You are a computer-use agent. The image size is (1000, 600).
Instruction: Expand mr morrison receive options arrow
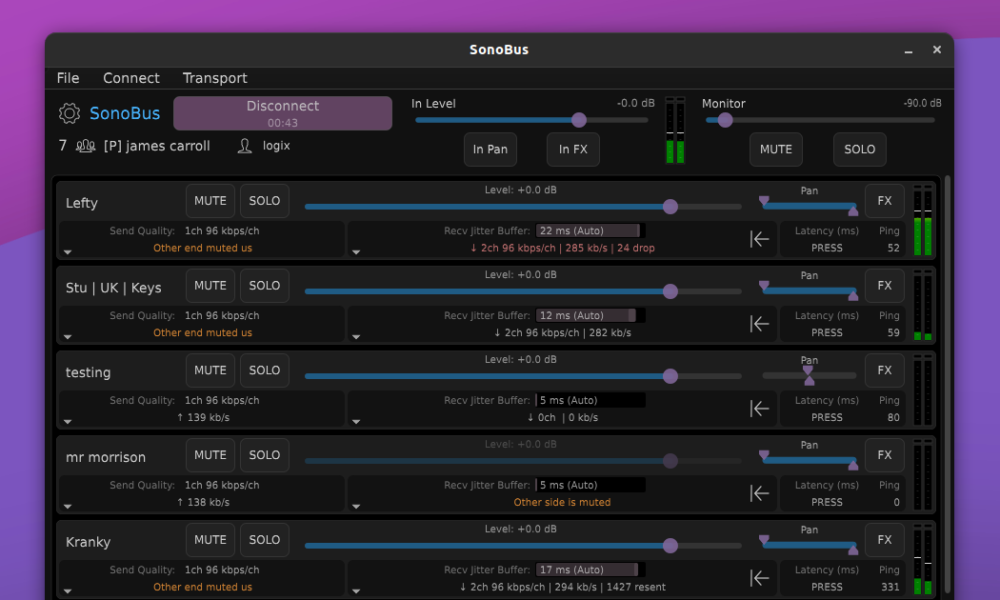[356, 506]
